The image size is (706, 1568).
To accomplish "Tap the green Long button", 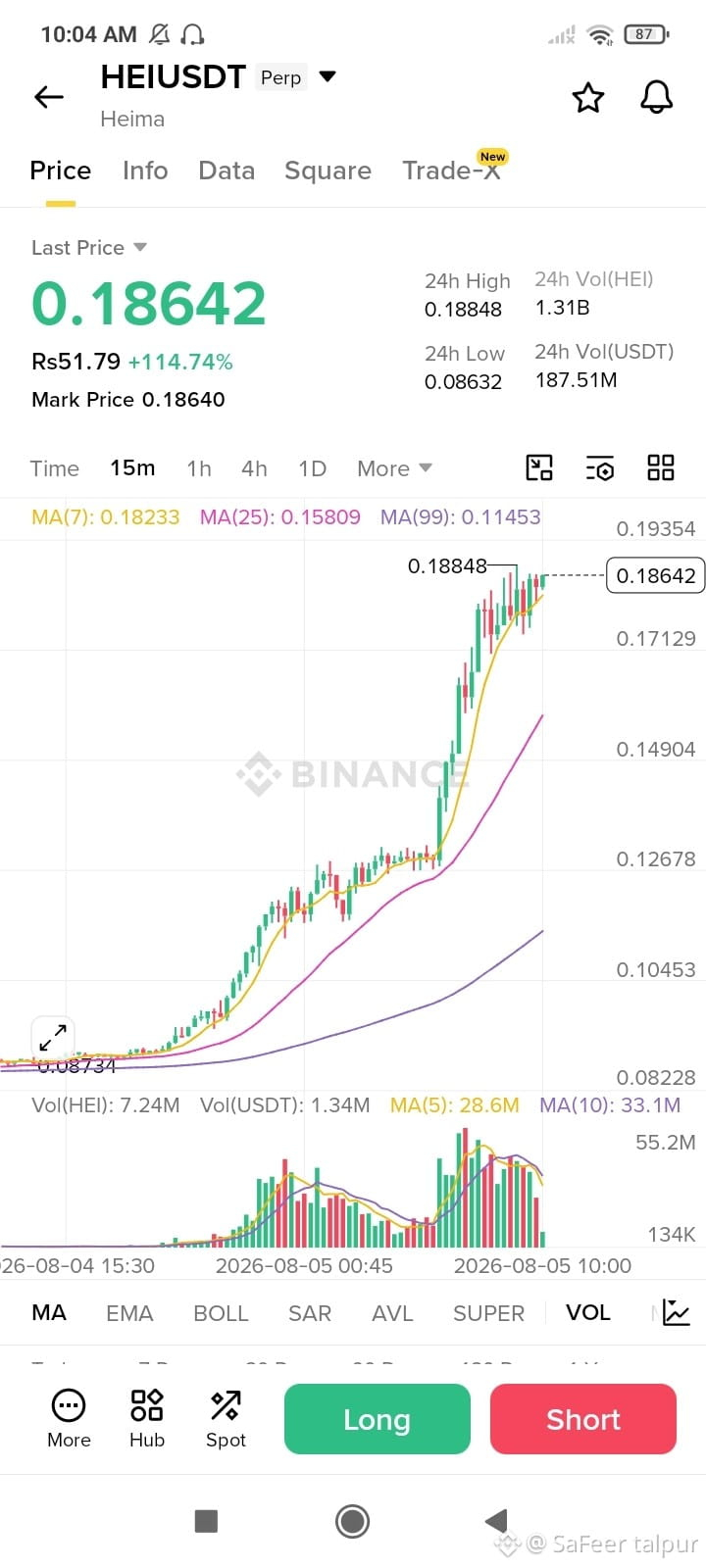I will pos(378,1419).
